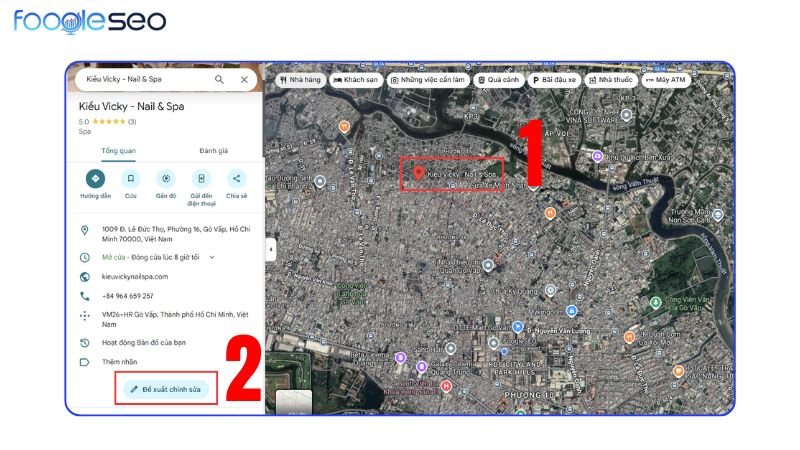Click the Hướng dẫn directions icon
This screenshot has height=450, width=800.
[x=96, y=179]
